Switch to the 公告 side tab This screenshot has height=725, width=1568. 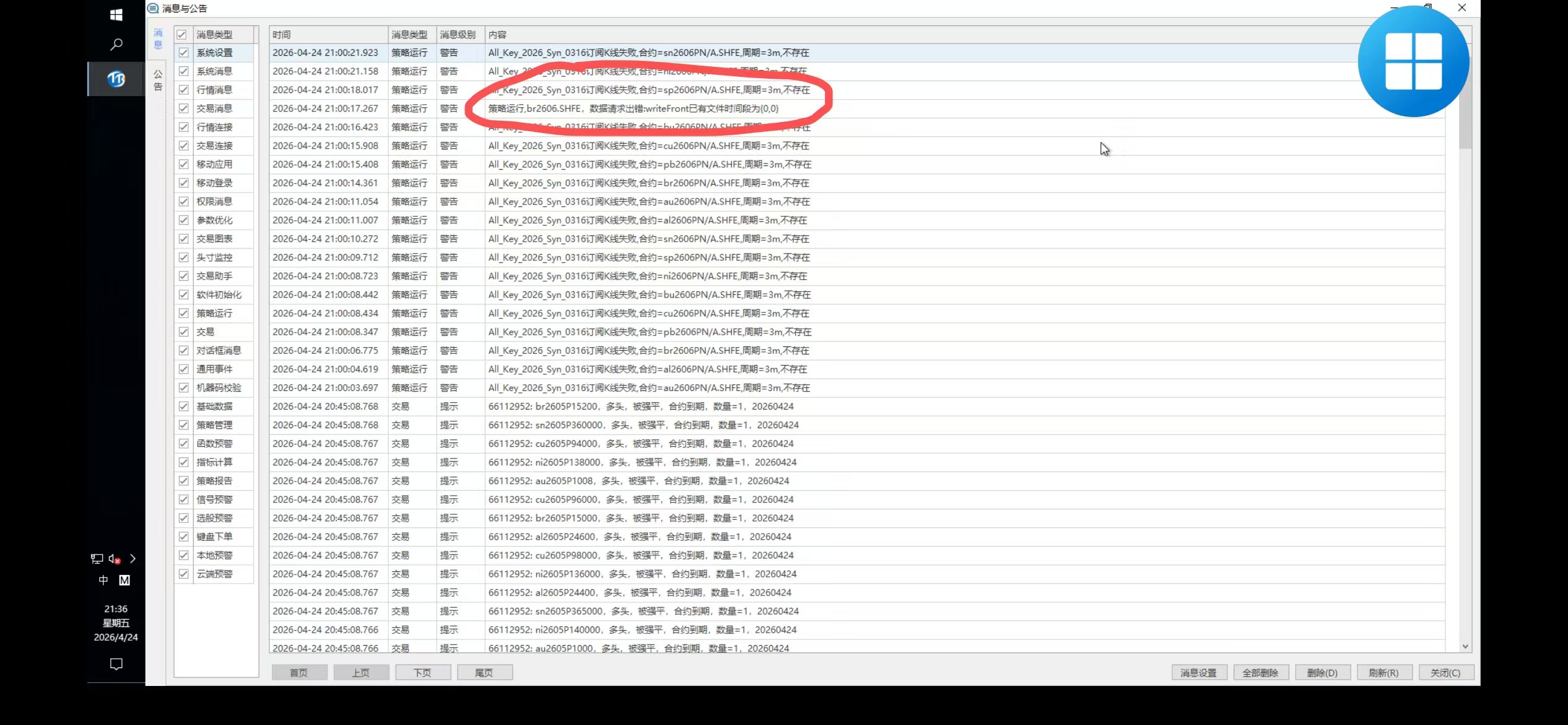[158, 81]
